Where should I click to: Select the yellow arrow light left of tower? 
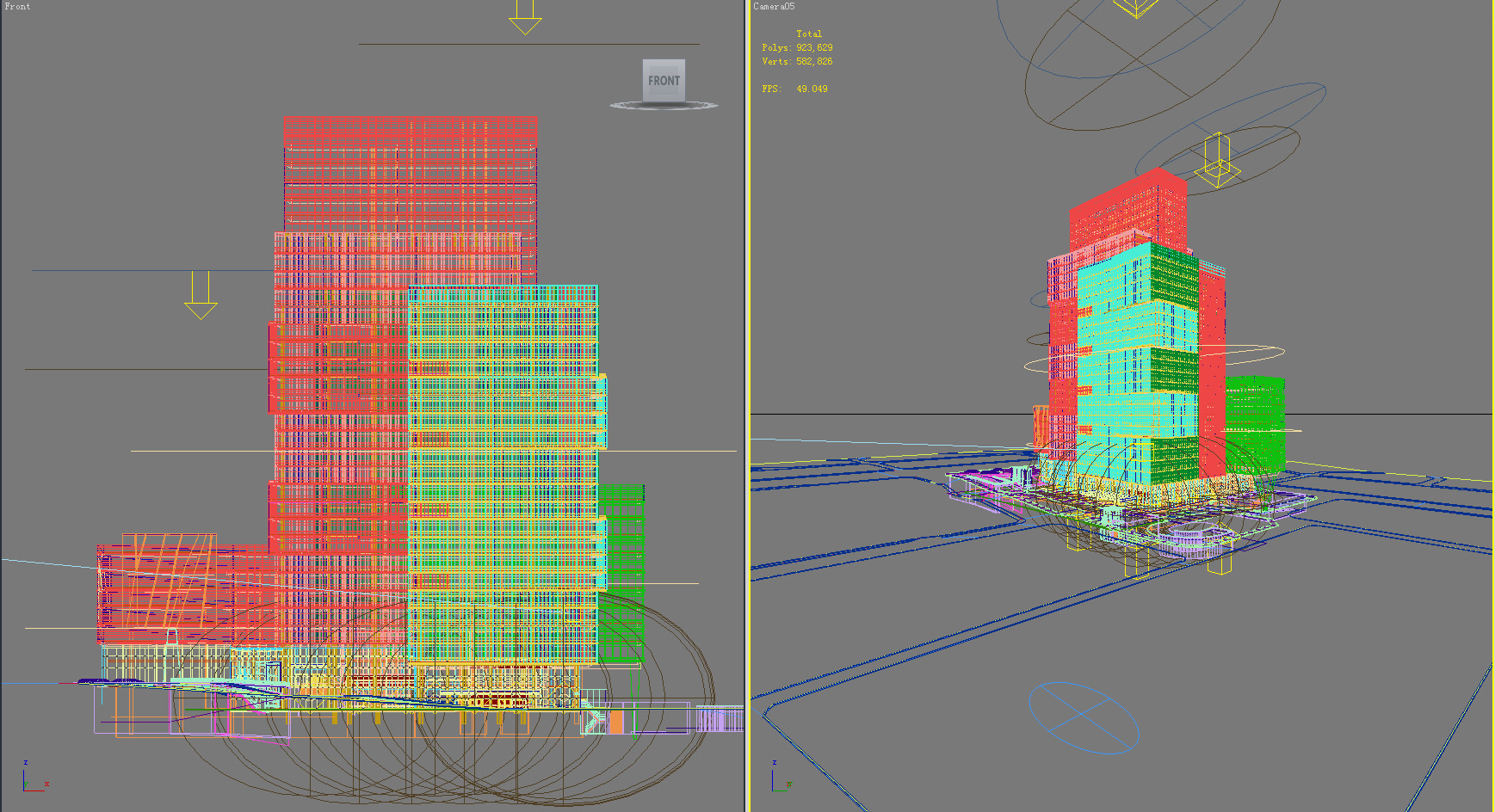pyautogui.click(x=201, y=296)
